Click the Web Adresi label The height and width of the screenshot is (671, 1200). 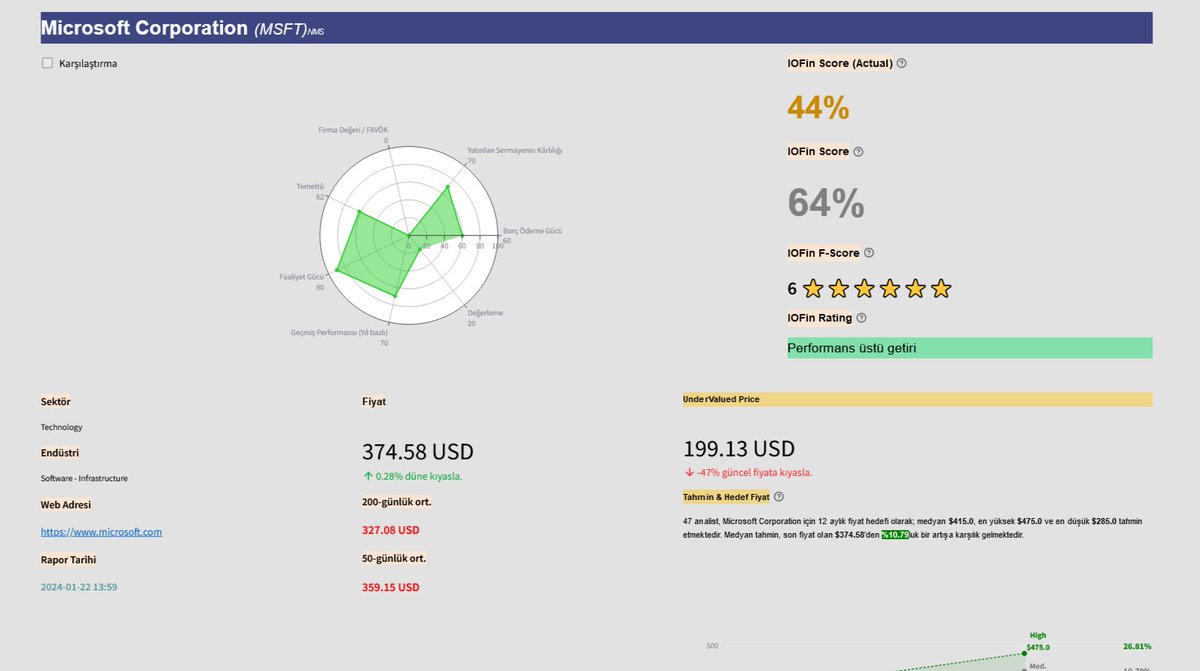(66, 505)
